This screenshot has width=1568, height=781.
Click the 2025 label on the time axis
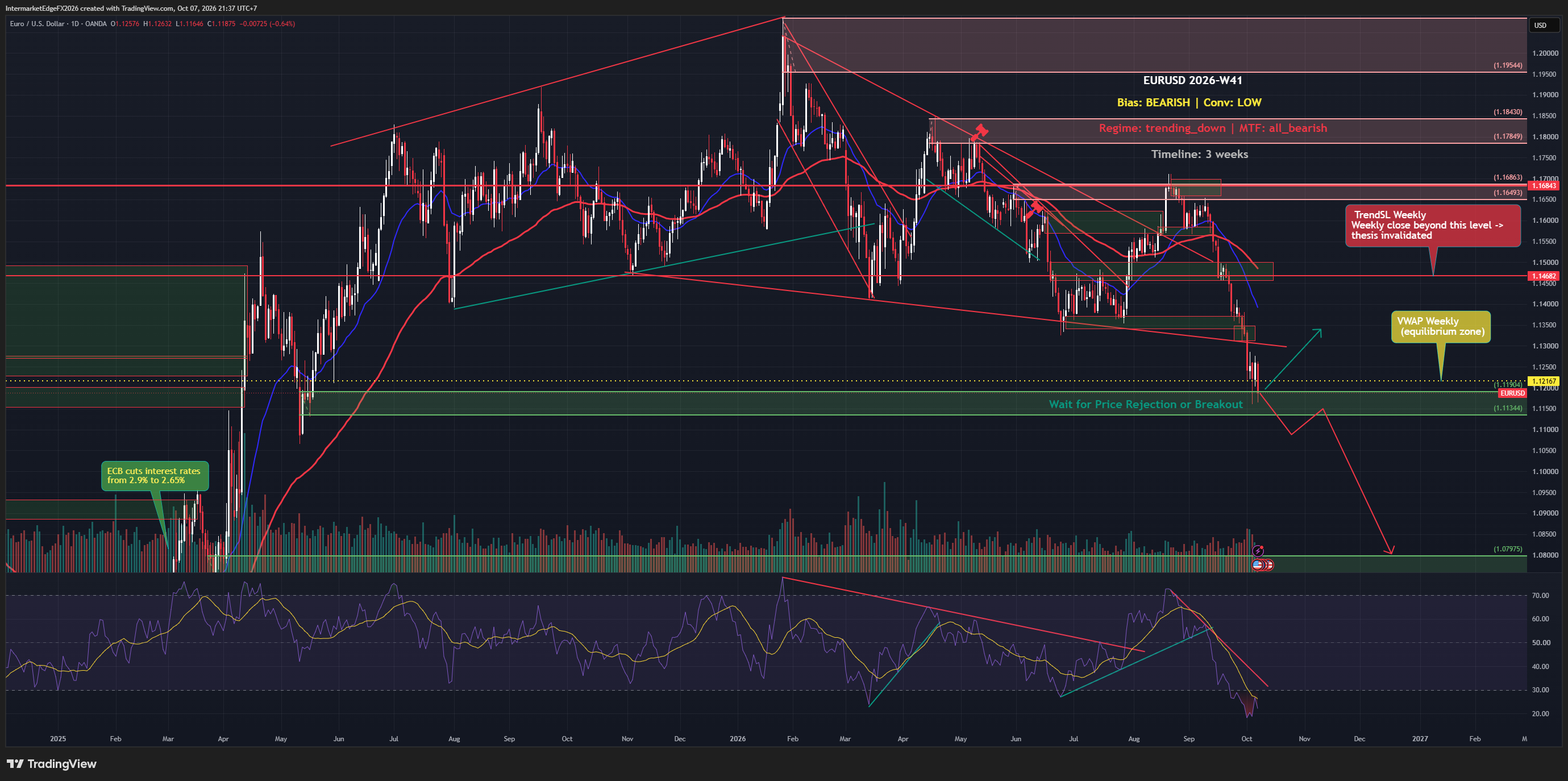point(58,738)
